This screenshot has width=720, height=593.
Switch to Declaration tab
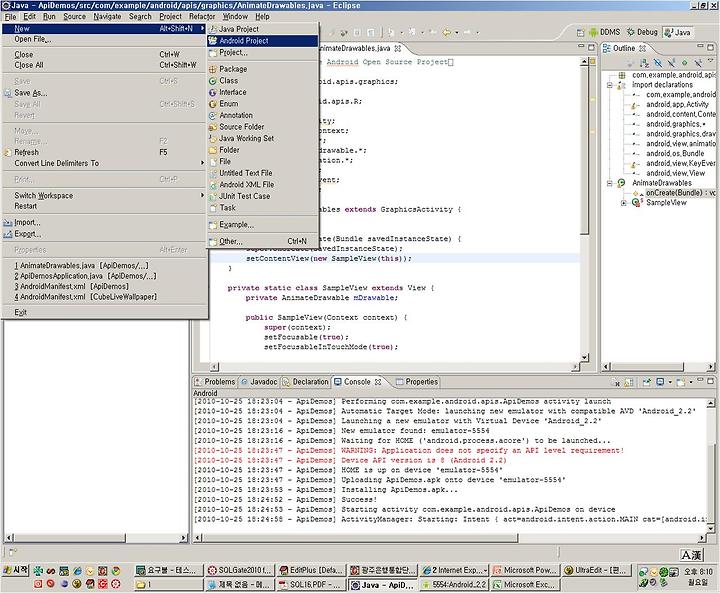tap(305, 382)
